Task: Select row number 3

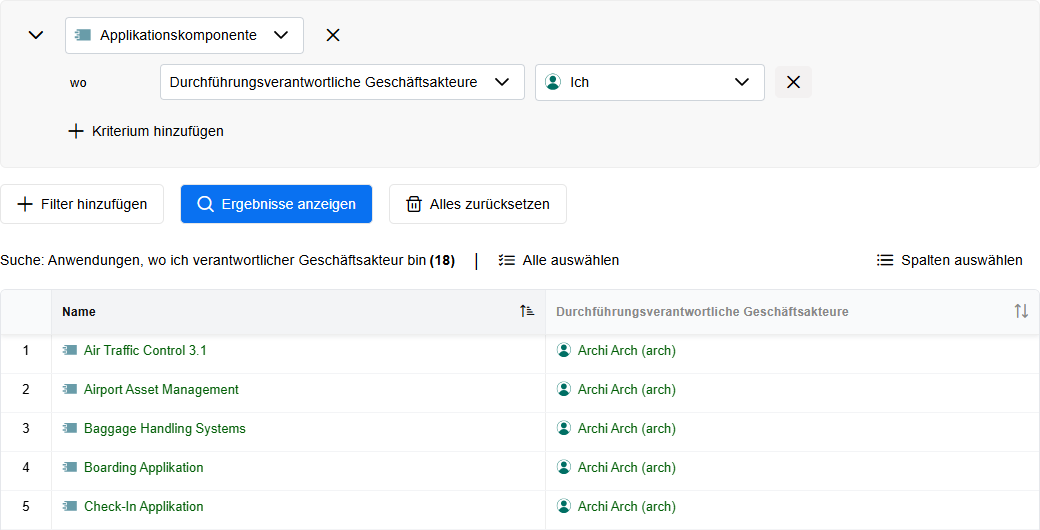Action: (x=26, y=429)
